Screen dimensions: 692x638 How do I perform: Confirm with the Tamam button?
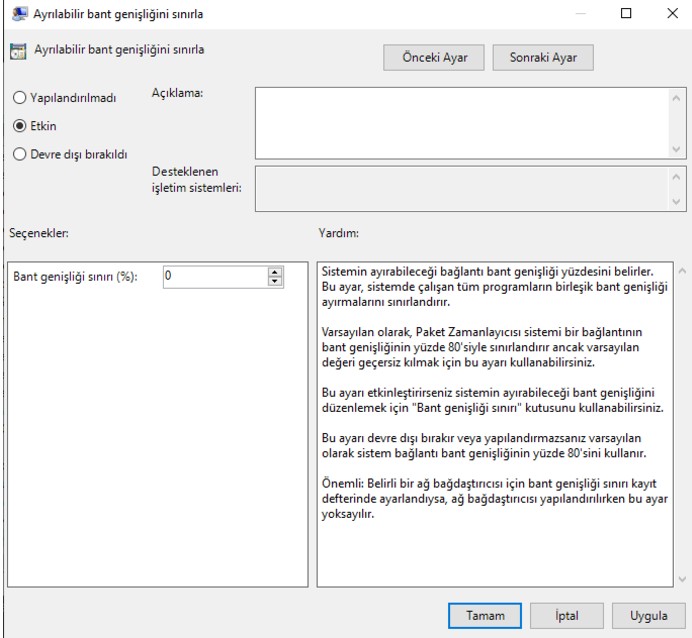click(x=485, y=615)
